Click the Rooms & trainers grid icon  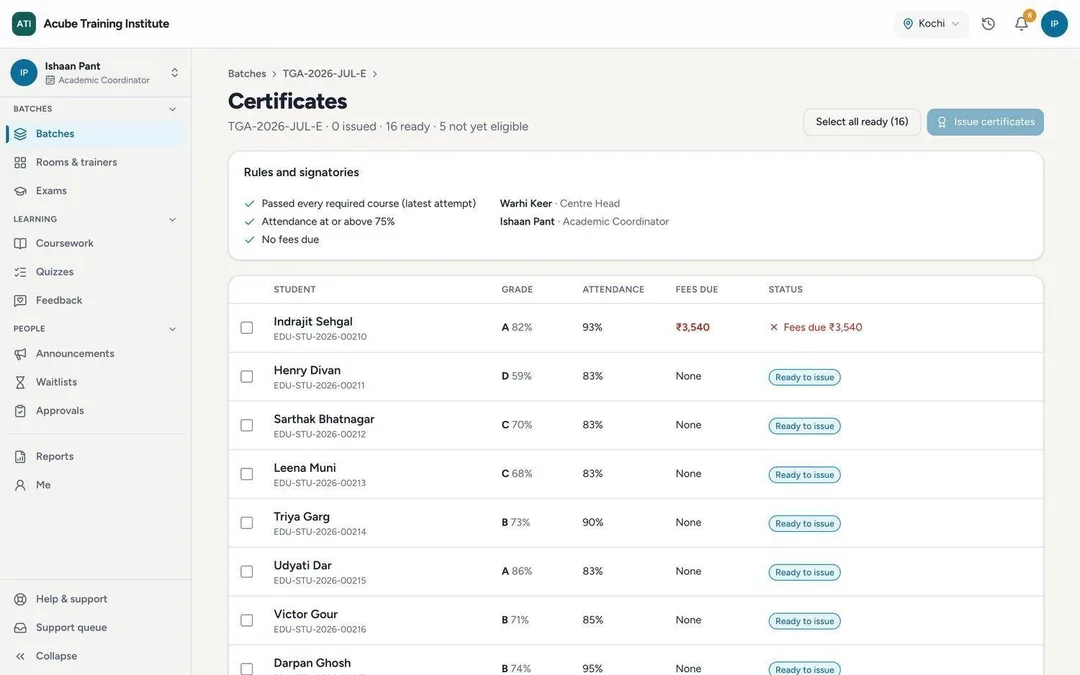[20, 163]
